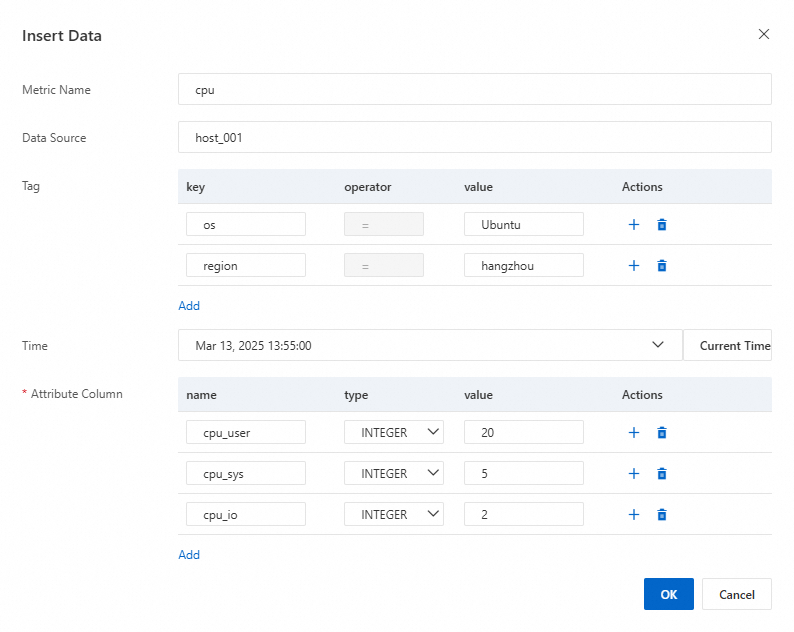Open the type dropdown for cpu_io
The width and height of the screenshot is (794, 632).
394,514
